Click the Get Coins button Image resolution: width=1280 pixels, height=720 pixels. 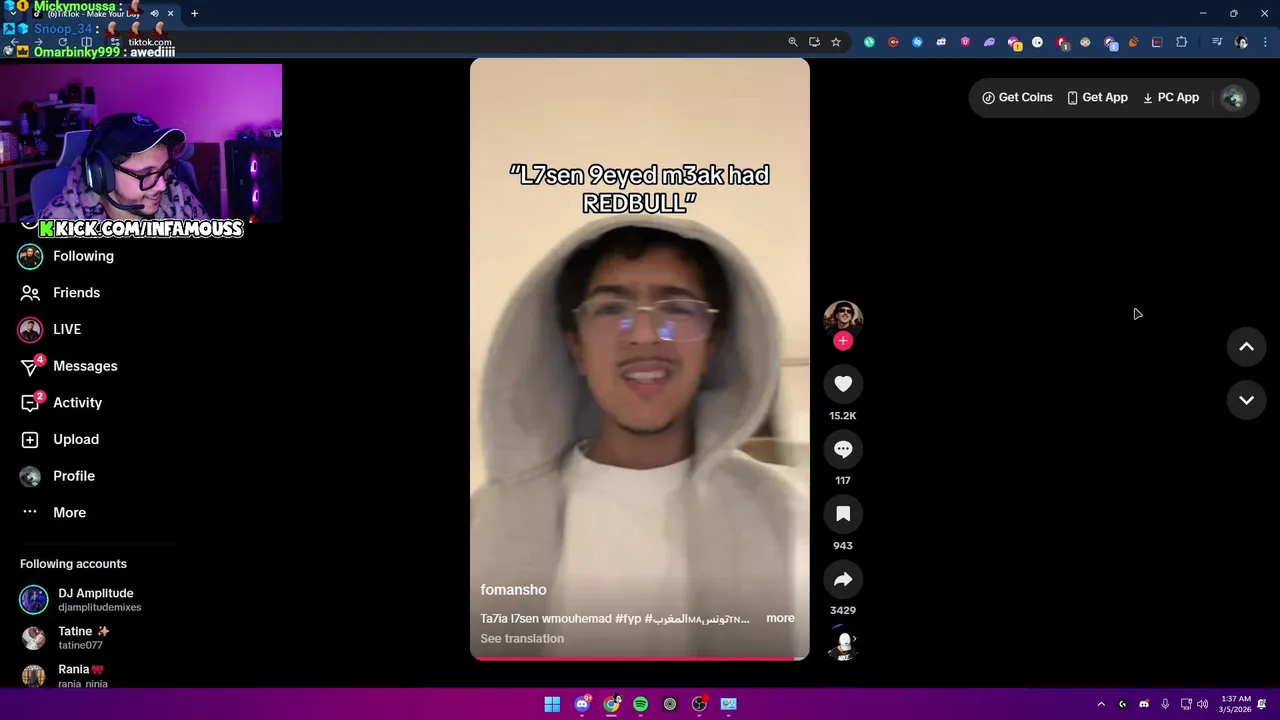pos(1017,97)
